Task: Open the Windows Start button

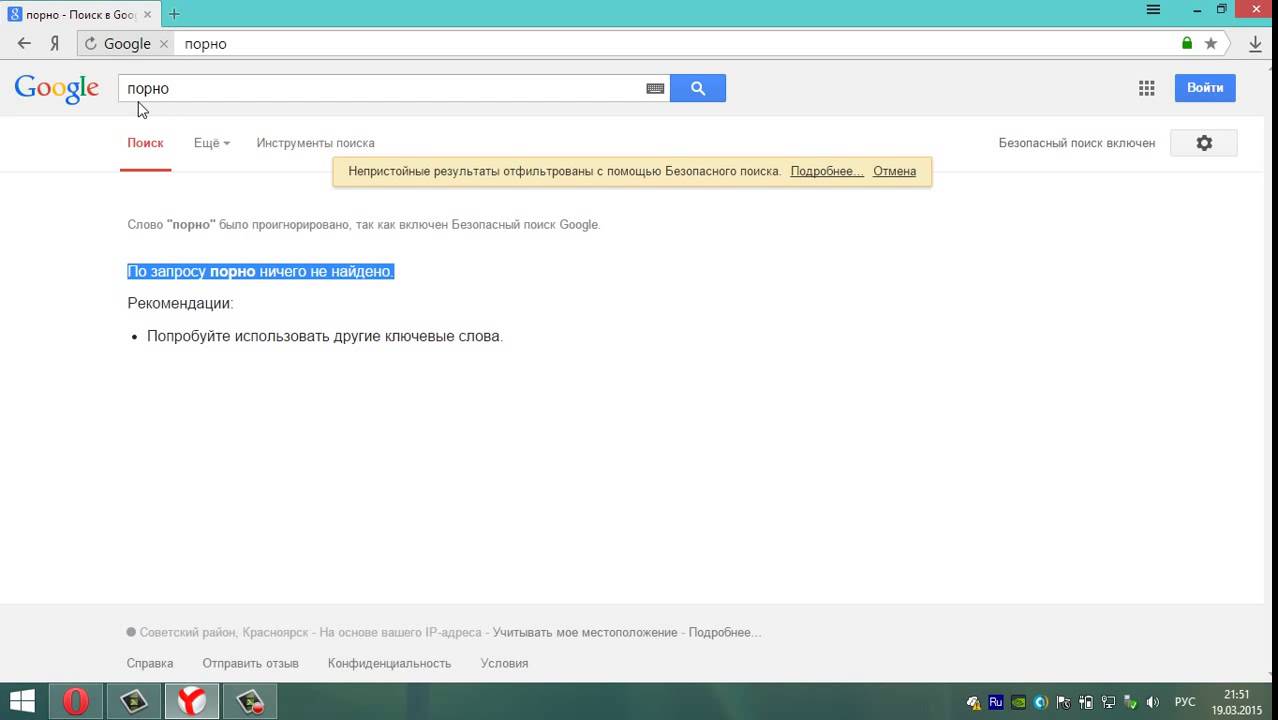Action: tap(22, 701)
